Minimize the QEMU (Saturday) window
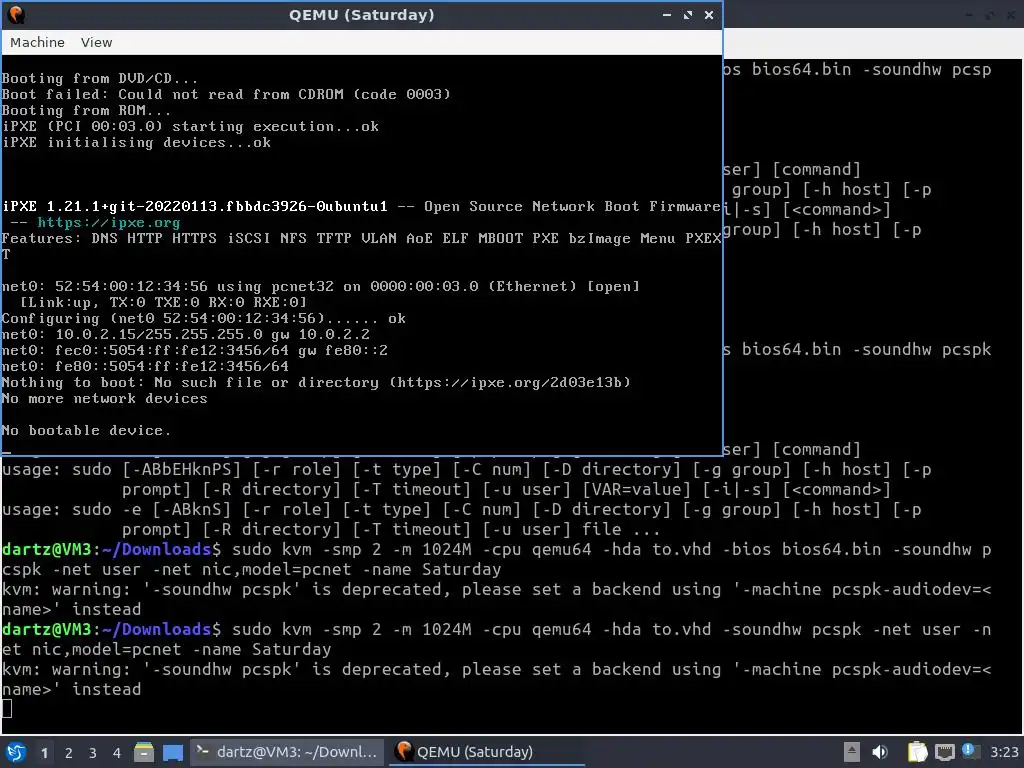 (667, 14)
